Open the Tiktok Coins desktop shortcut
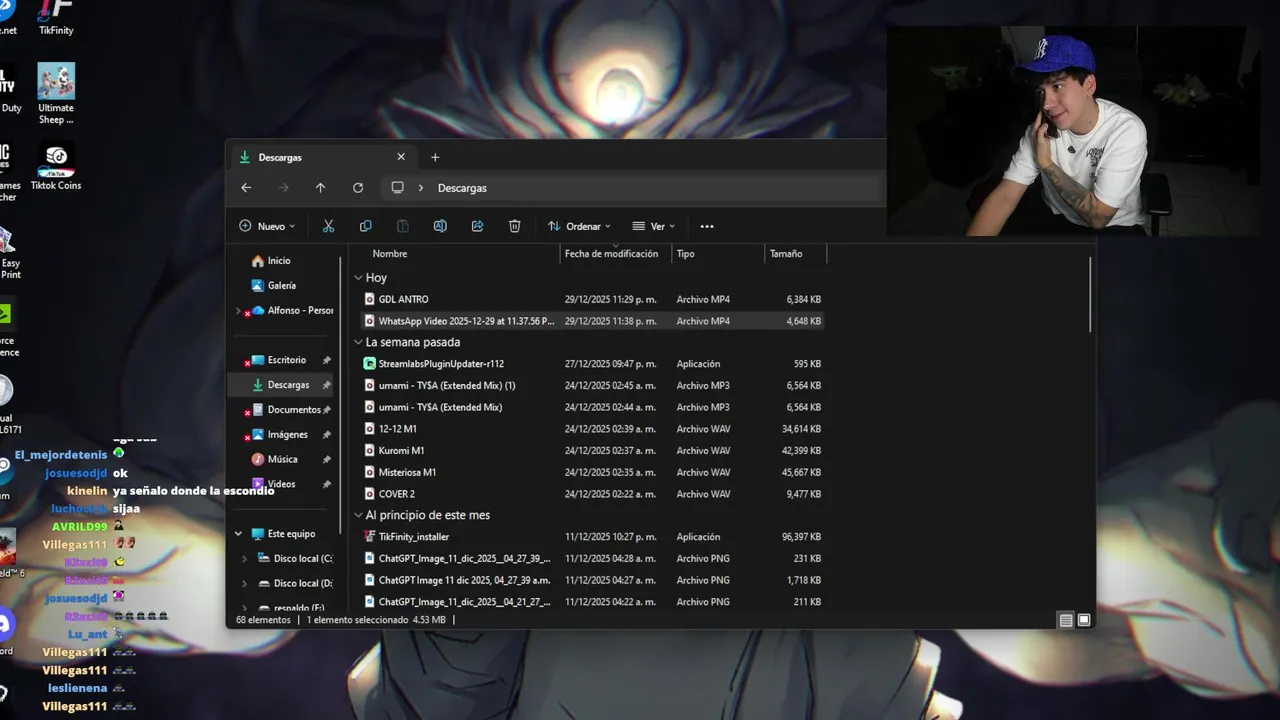Screen dimensions: 1280x720 pyautogui.click(x=56, y=166)
